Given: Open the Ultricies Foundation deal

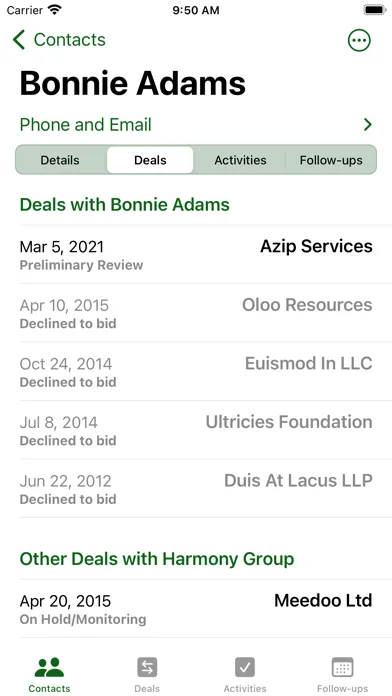Looking at the screenshot, I should click(196, 430).
